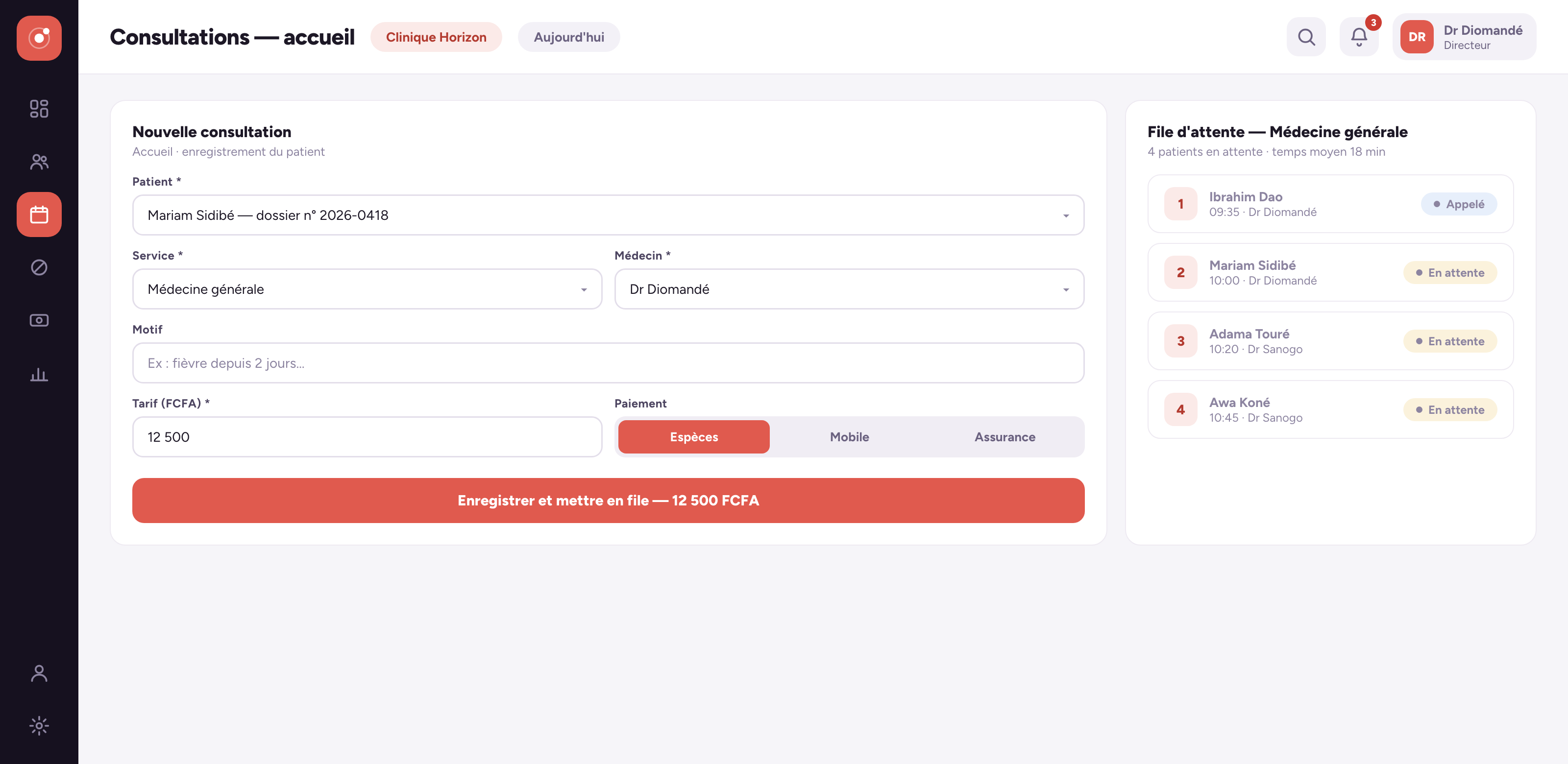Open the slashed circle icon in sidebar
Screen dimensions: 1568x764
coord(39,267)
